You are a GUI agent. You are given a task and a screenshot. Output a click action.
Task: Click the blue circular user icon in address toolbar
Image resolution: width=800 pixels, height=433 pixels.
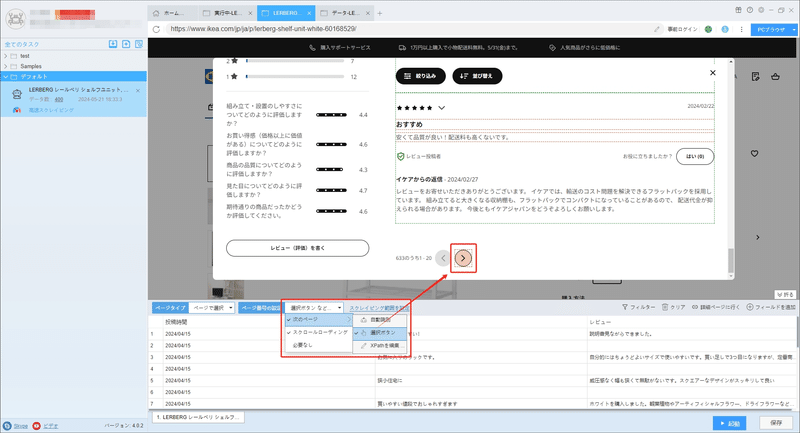click(725, 29)
